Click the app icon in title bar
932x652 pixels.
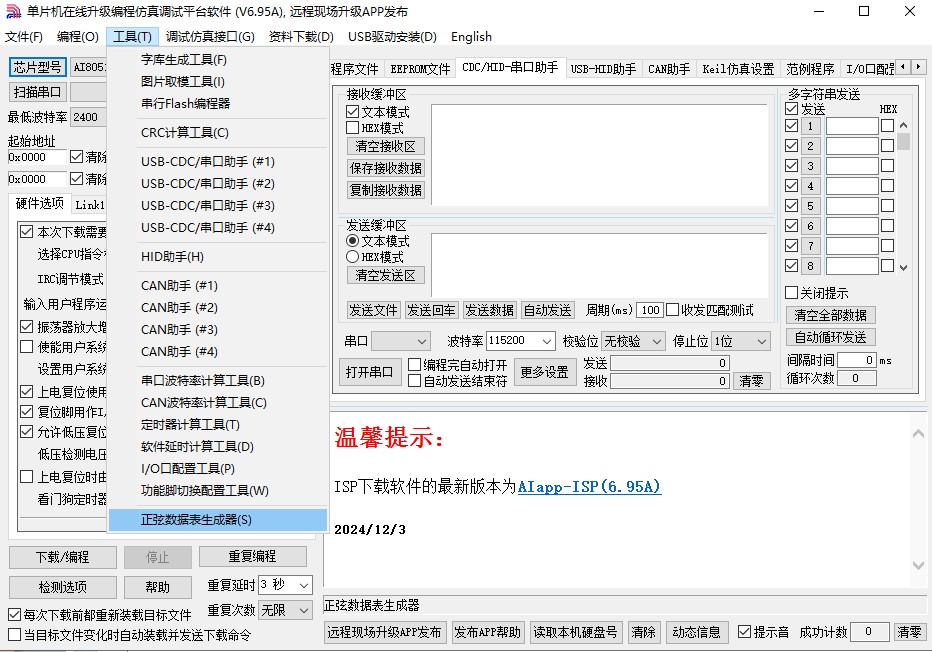pyautogui.click(x=12, y=11)
